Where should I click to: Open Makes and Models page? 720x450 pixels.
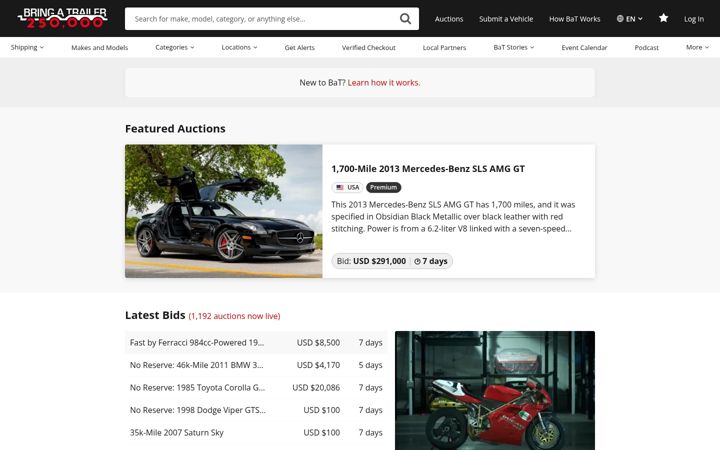(x=100, y=47)
